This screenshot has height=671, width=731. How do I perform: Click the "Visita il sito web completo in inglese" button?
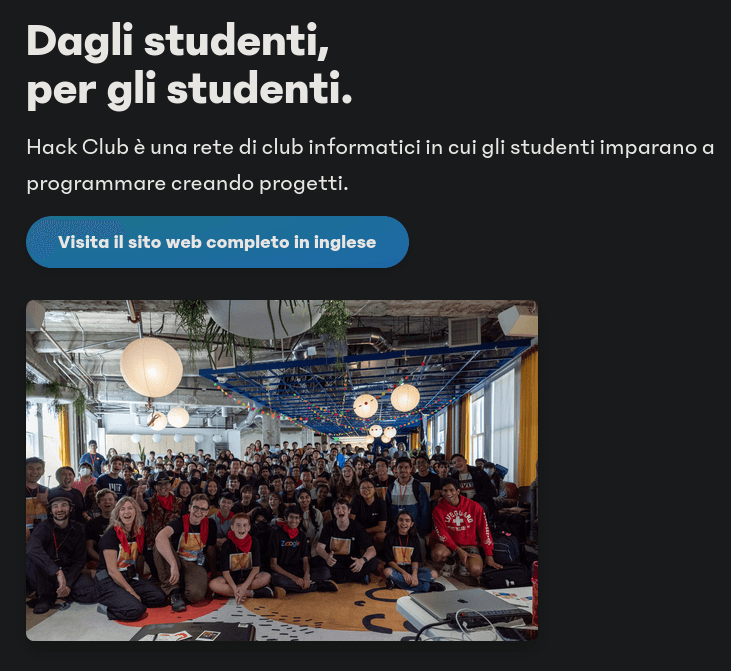pyautogui.click(x=217, y=242)
